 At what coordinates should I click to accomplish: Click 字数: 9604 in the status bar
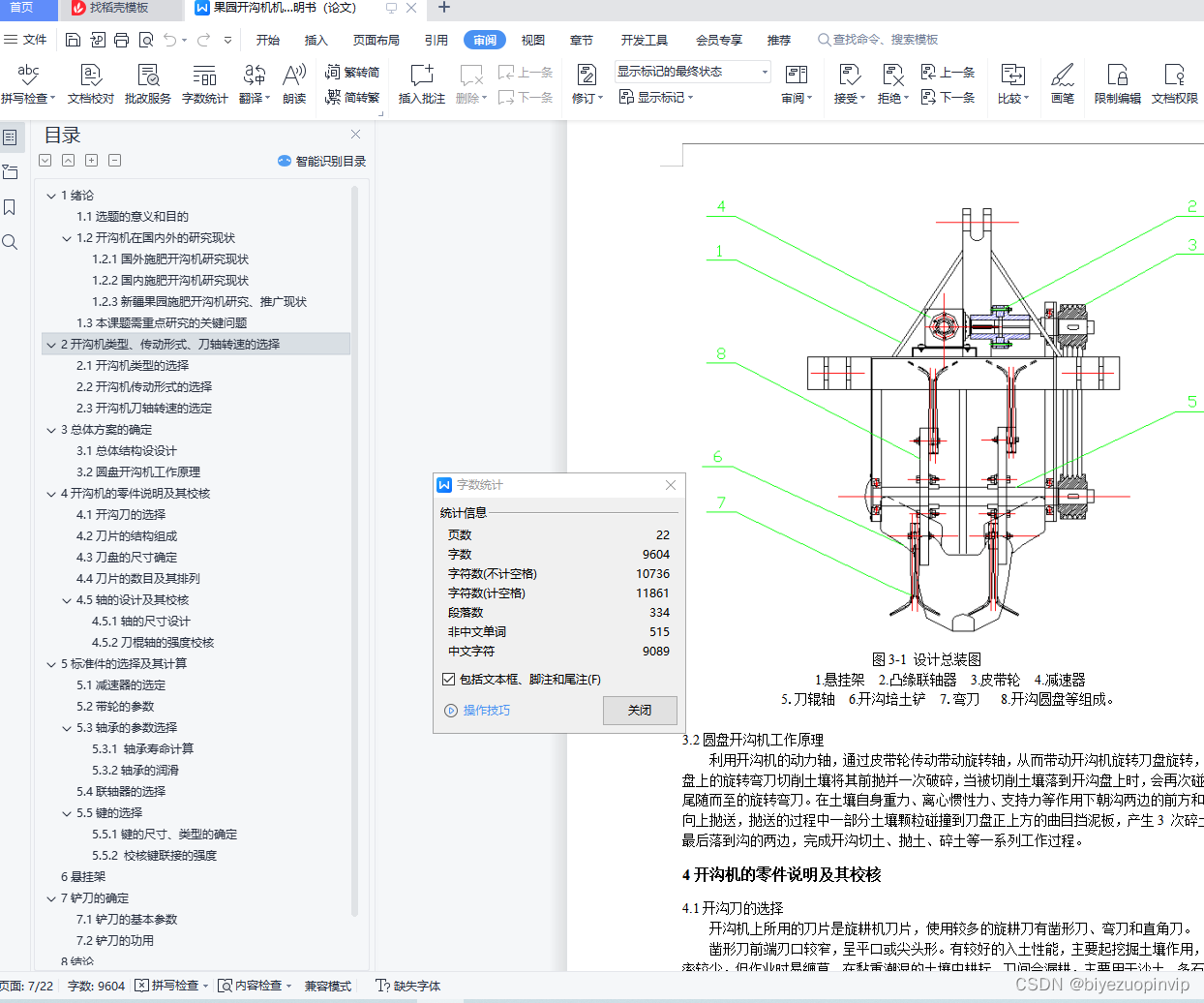click(x=96, y=986)
